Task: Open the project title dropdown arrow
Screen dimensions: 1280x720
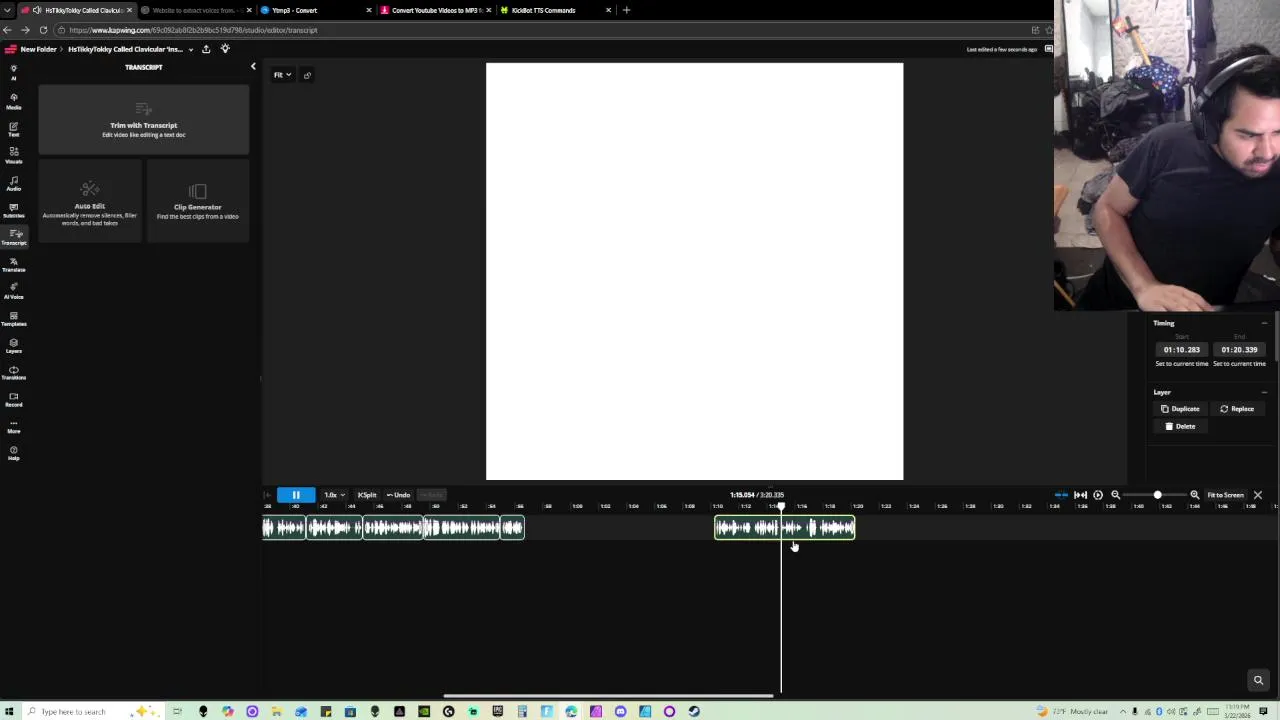Action: (x=190, y=49)
